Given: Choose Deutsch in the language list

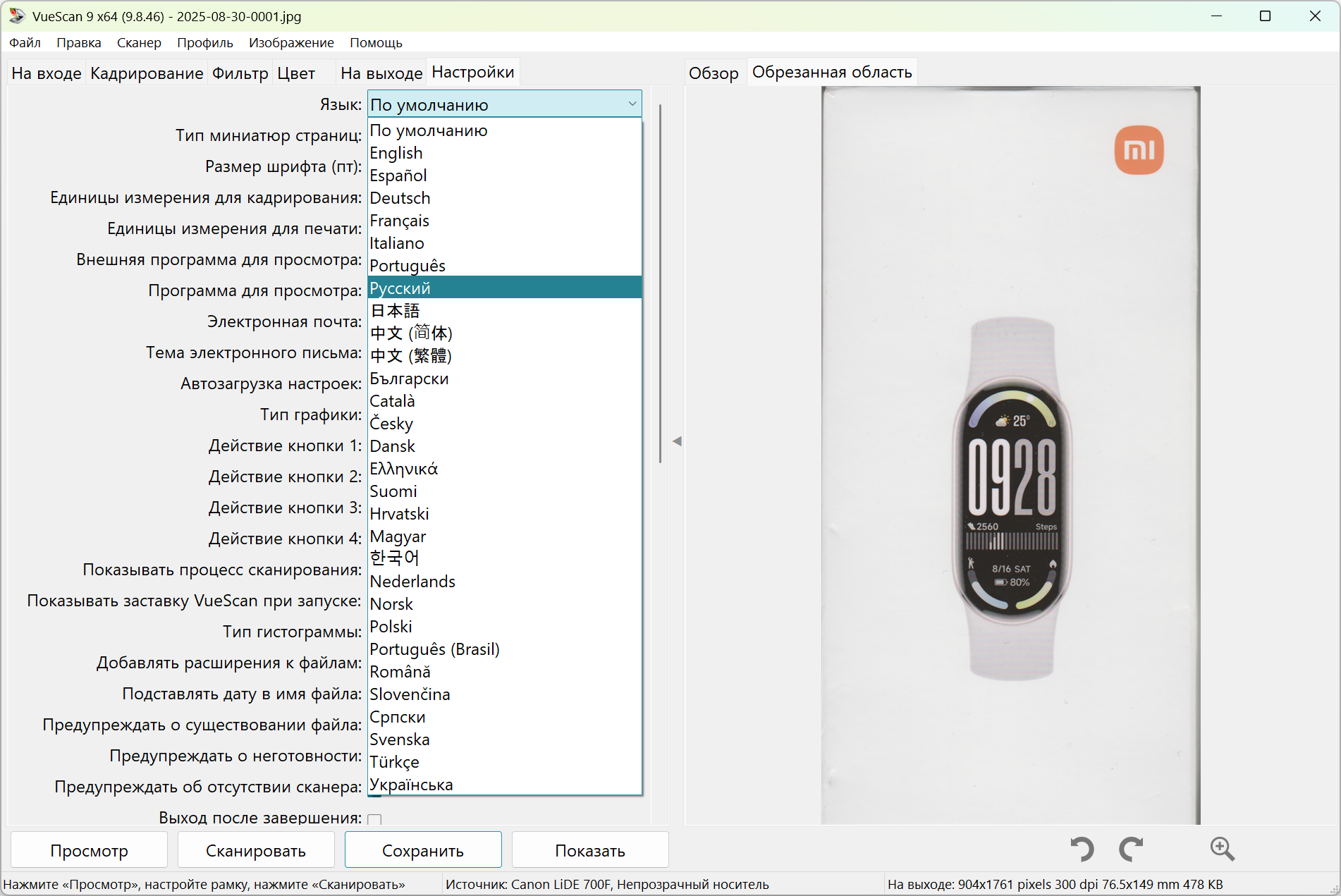Looking at the screenshot, I should [x=505, y=198].
